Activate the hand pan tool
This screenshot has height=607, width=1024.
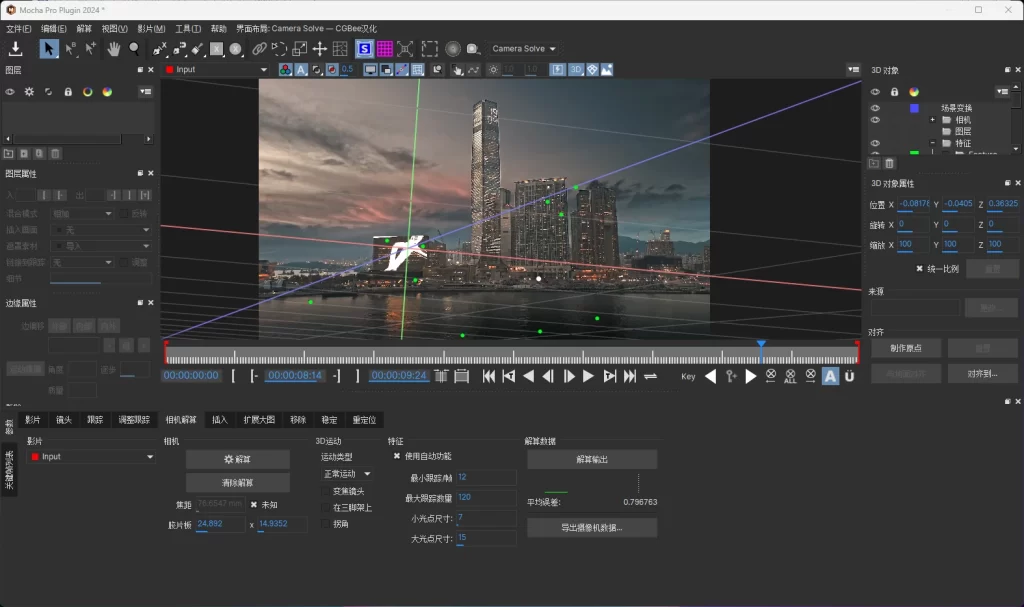[114, 48]
